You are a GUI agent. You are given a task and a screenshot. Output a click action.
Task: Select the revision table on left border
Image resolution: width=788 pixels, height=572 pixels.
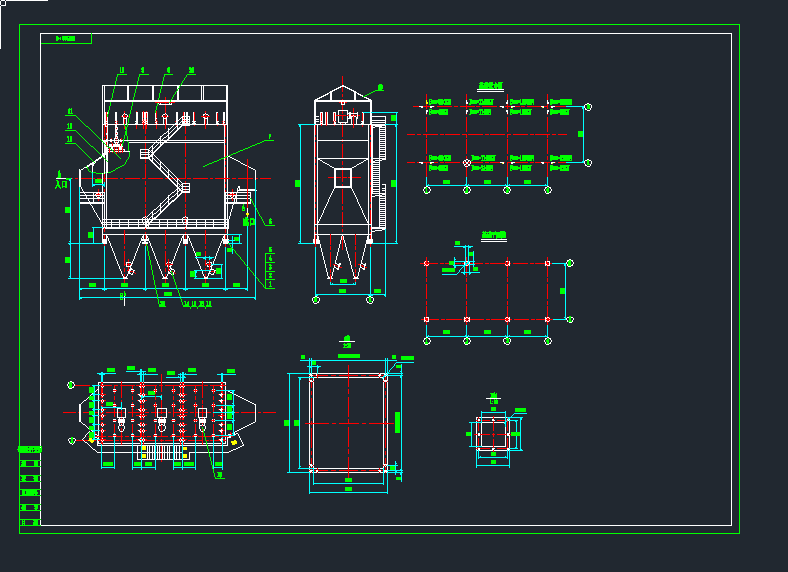(30, 485)
